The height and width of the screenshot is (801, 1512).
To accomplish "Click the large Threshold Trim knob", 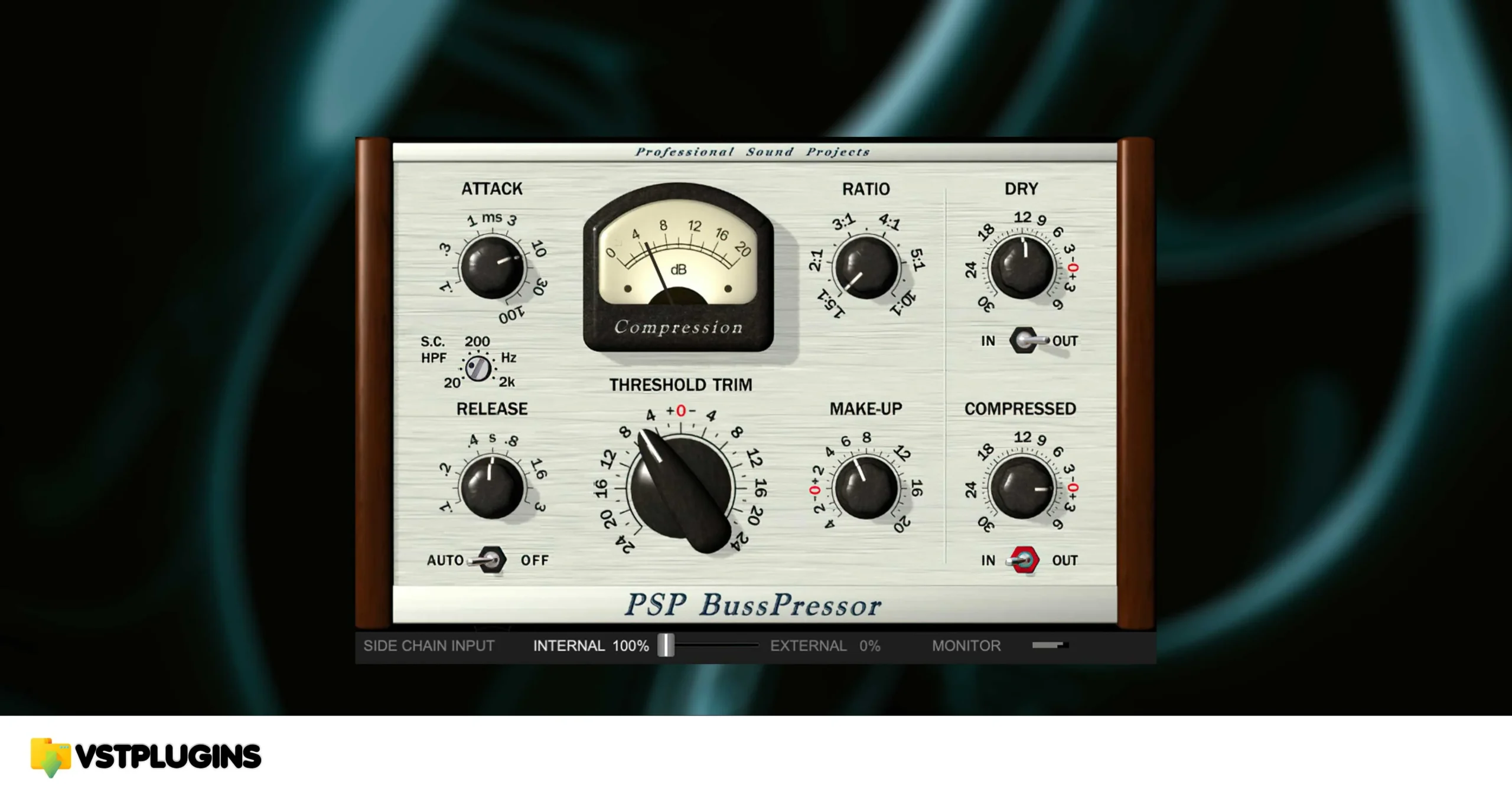I will [680, 490].
